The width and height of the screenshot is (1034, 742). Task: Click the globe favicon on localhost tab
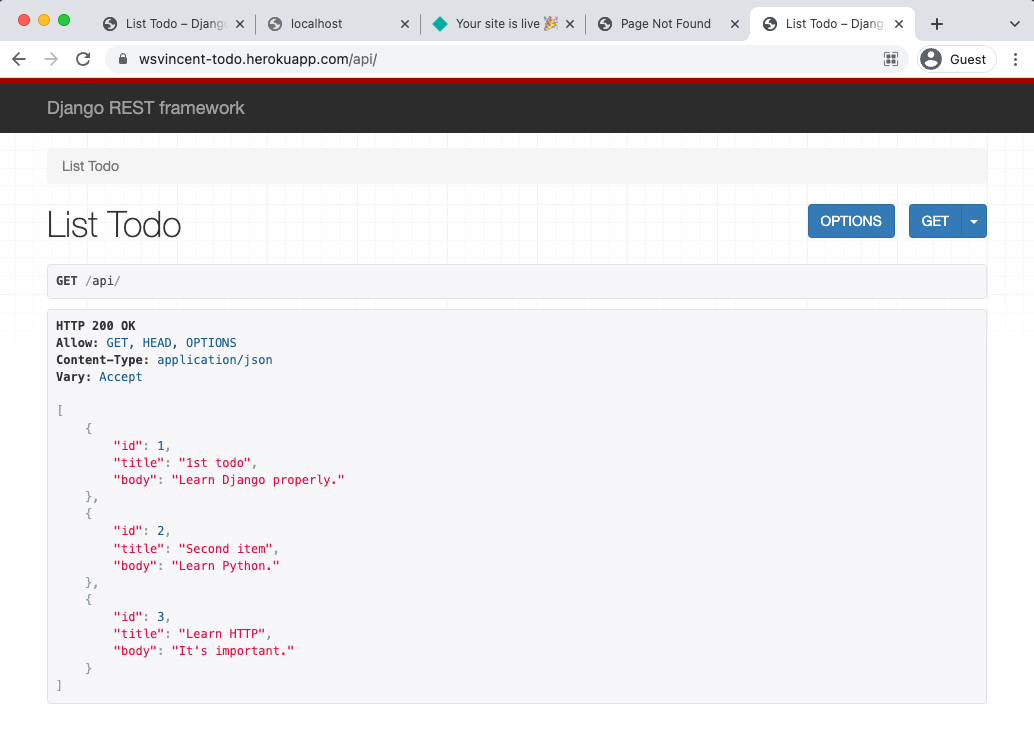[275, 24]
